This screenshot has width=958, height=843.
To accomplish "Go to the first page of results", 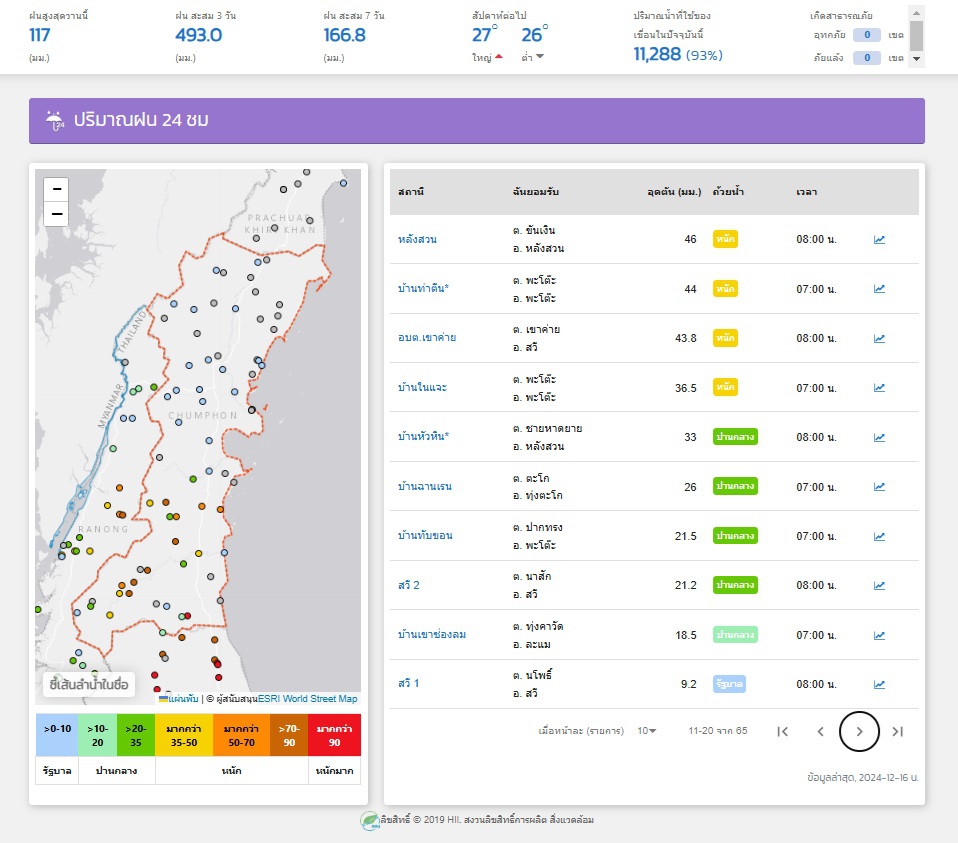I will [783, 731].
